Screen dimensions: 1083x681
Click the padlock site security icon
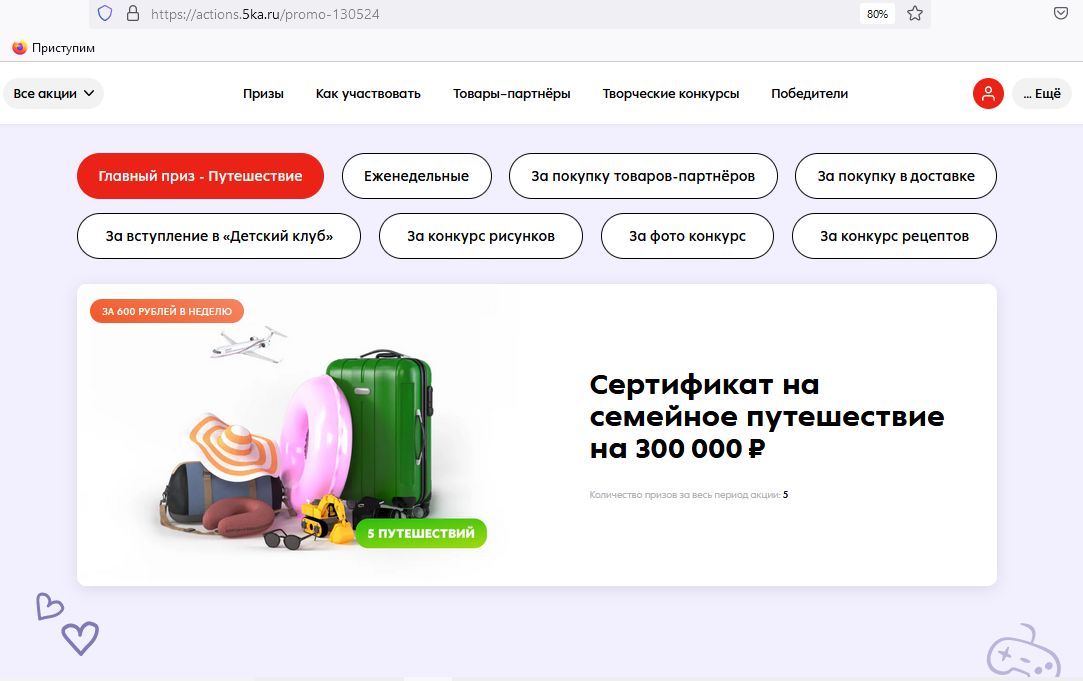pyautogui.click(x=132, y=14)
